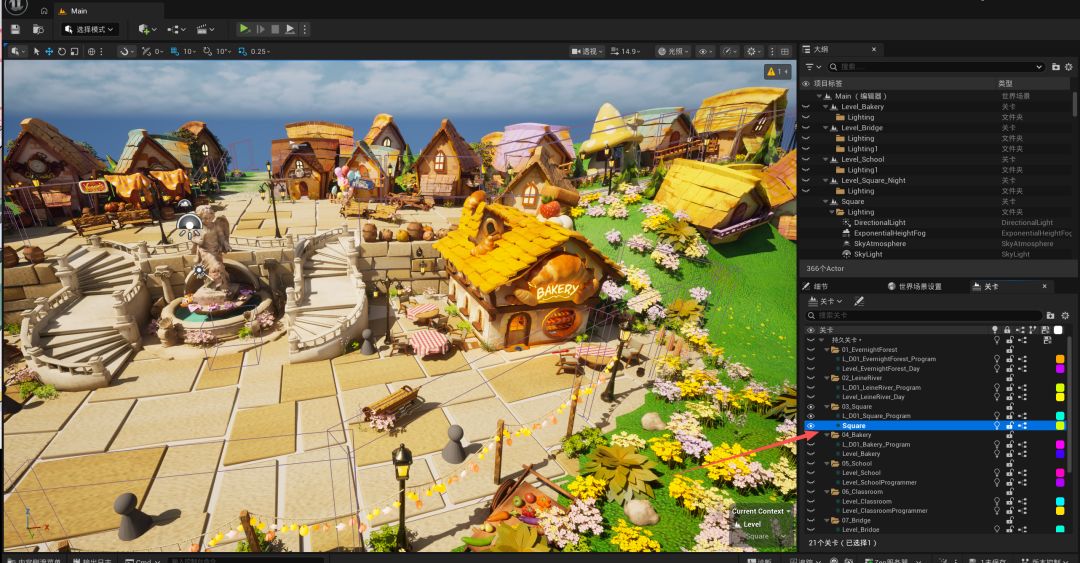Image resolution: width=1080 pixels, height=563 pixels.
Task: Click the viewport layout grid icon
Action: point(785,52)
